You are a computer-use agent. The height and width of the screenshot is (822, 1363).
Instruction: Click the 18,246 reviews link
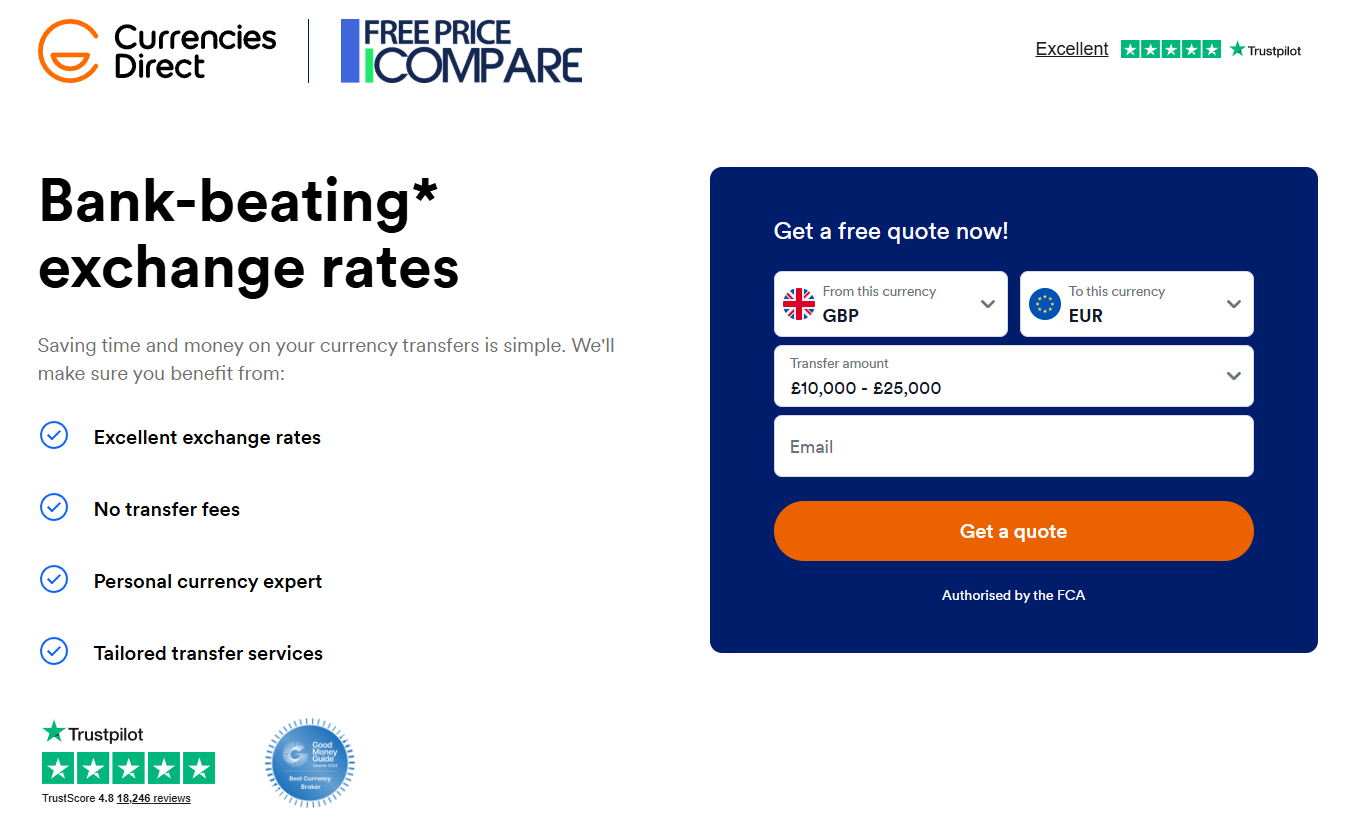coord(152,798)
